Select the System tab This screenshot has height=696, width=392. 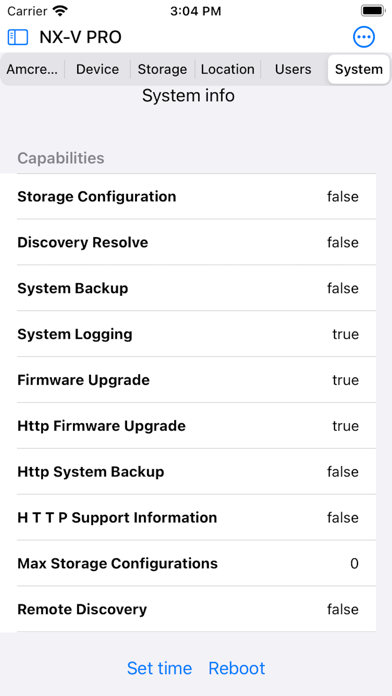[359, 69]
